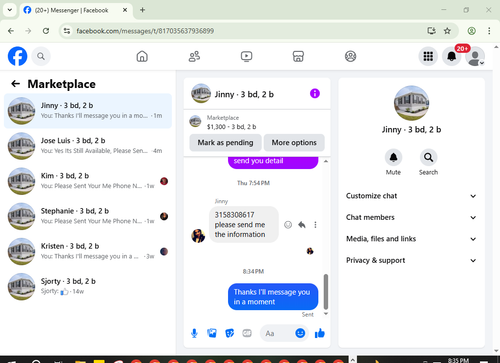The image size is (500, 363).
Task: Click the site information icon in address bar
Action: pos(67,31)
